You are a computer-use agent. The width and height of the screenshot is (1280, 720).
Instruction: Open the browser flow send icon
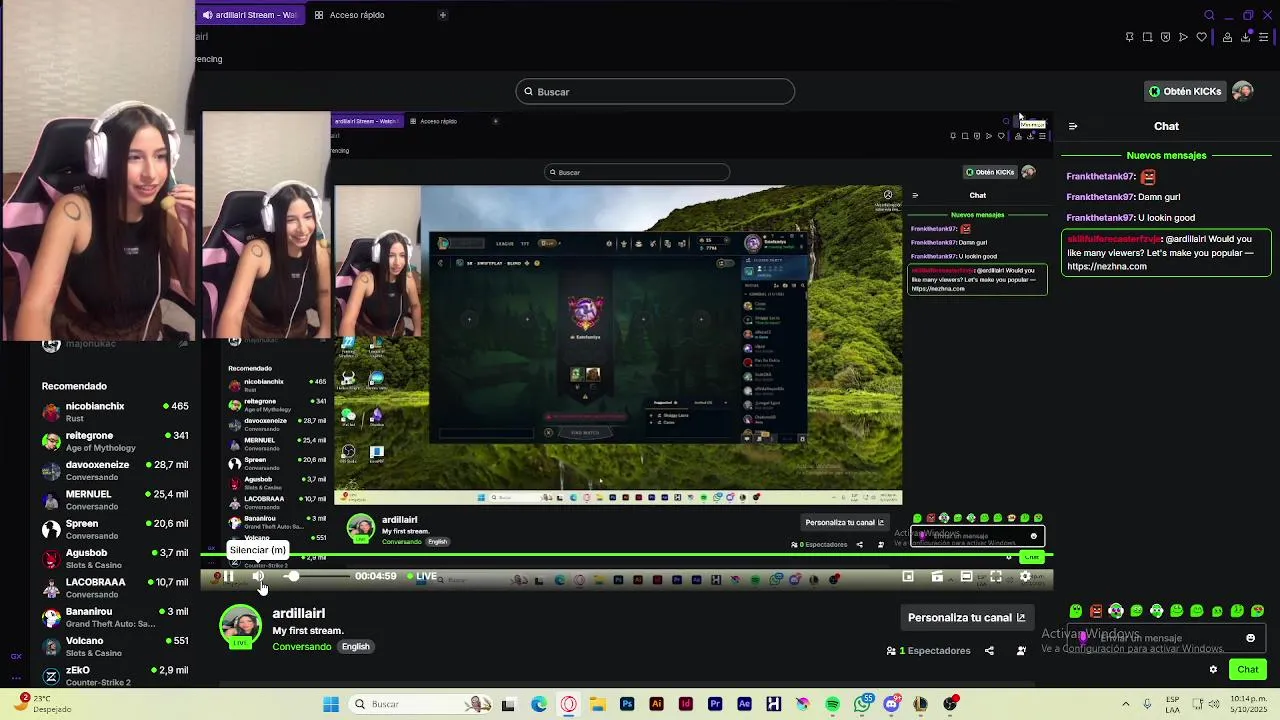[1183, 37]
